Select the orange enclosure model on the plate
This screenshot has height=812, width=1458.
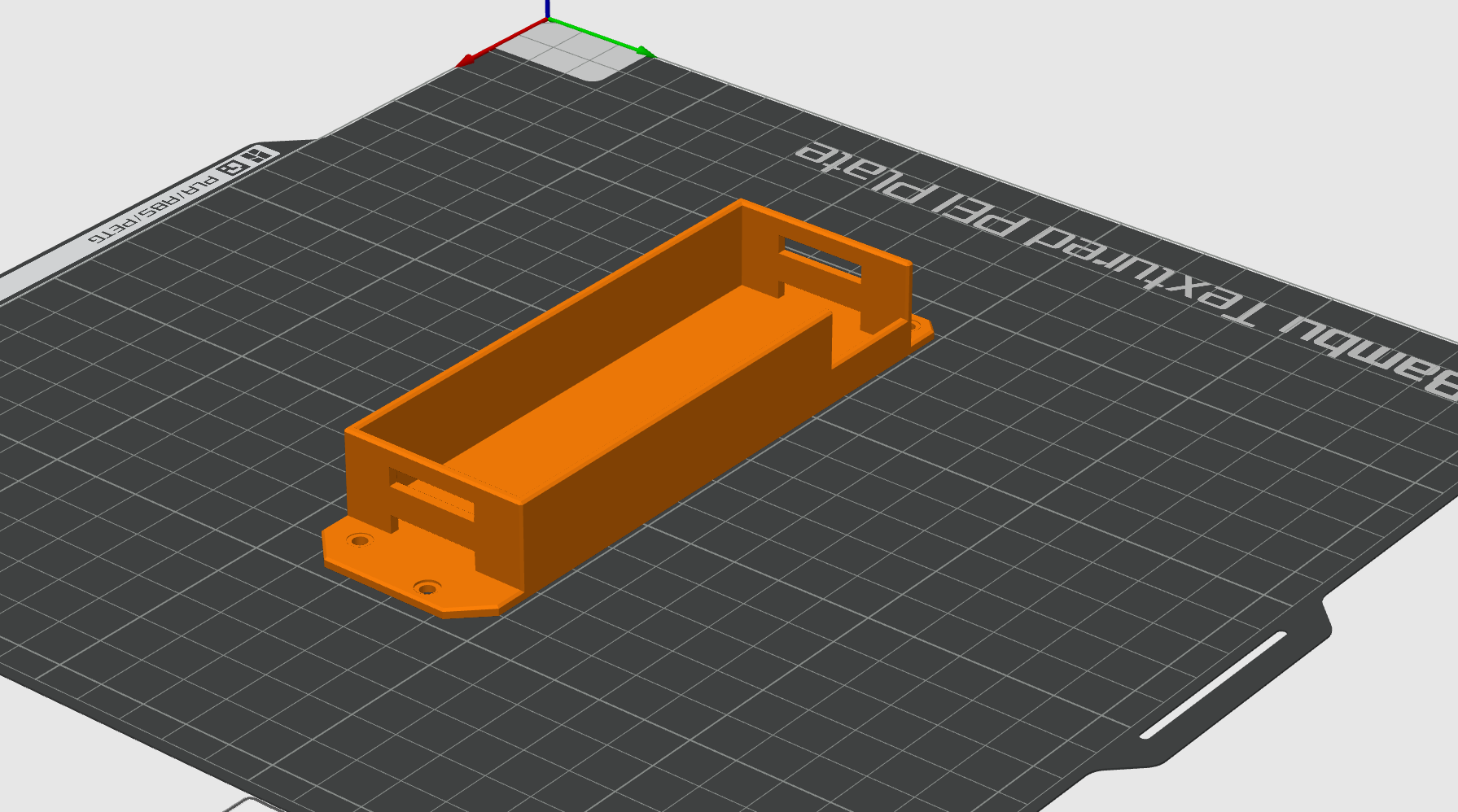coord(627,407)
